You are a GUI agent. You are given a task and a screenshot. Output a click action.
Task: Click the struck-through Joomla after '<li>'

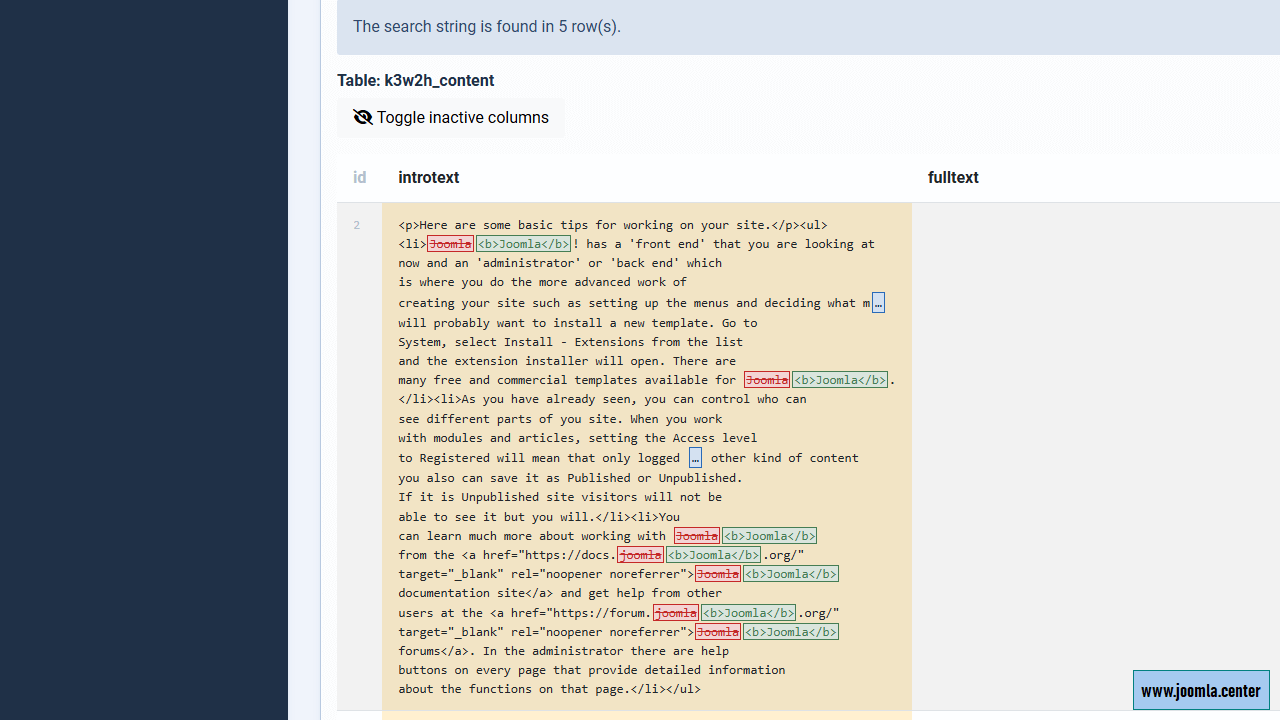coord(450,244)
